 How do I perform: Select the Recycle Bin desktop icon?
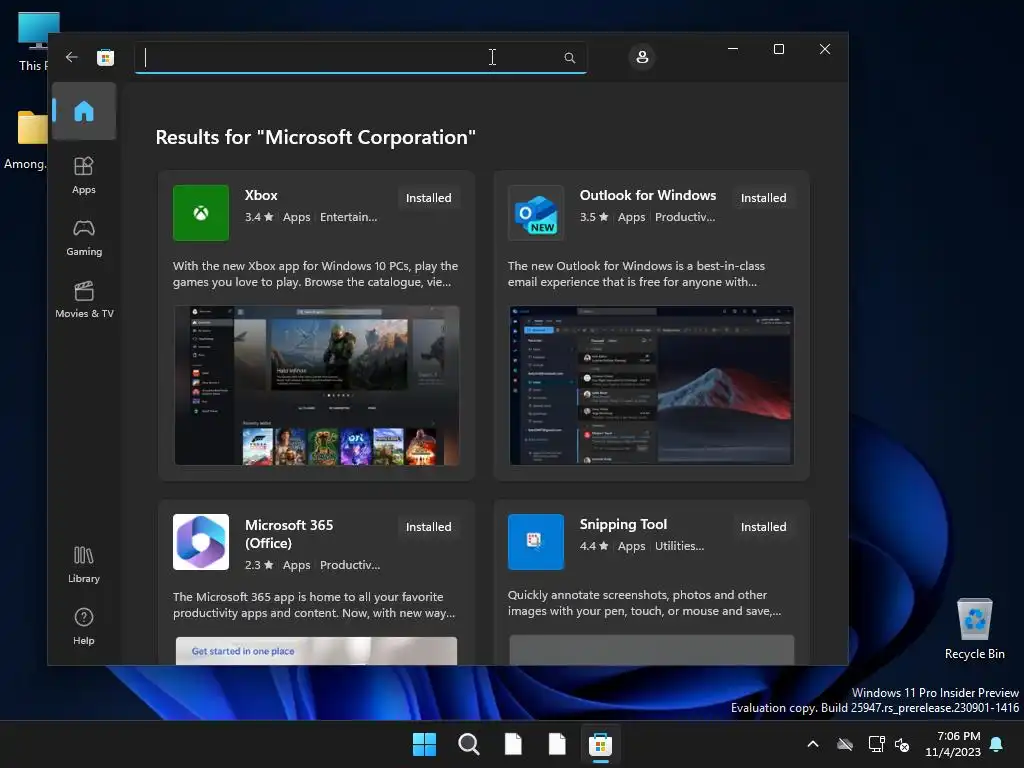(x=974, y=629)
